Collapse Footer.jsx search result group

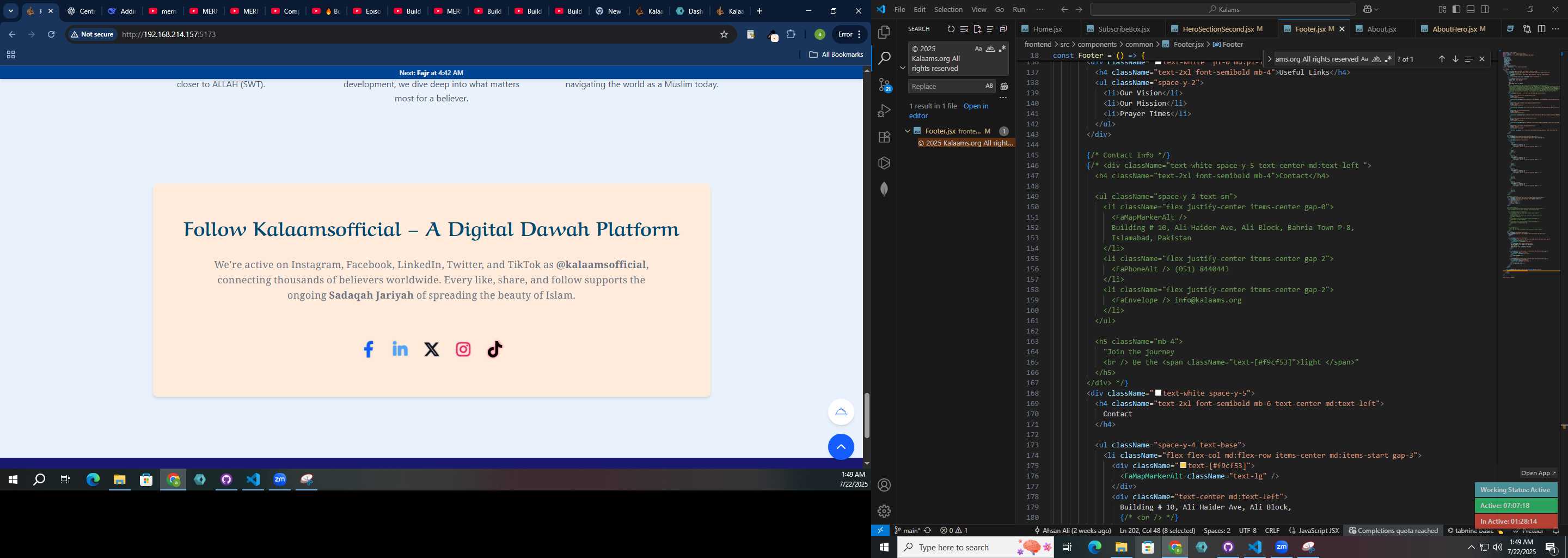tap(907, 131)
